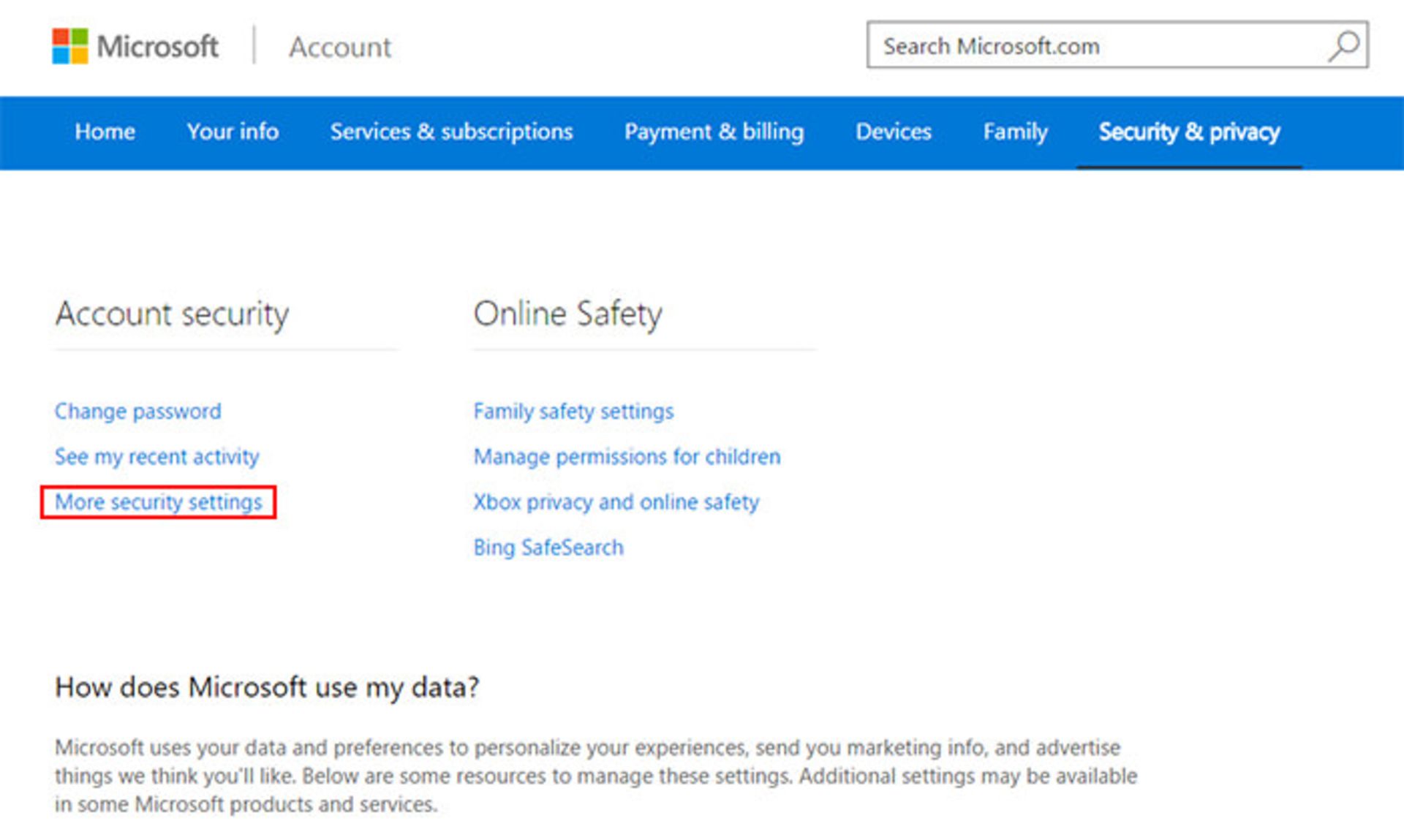Screen dimensions: 1404x840
Task: Click the Change password link
Action: [x=137, y=412]
